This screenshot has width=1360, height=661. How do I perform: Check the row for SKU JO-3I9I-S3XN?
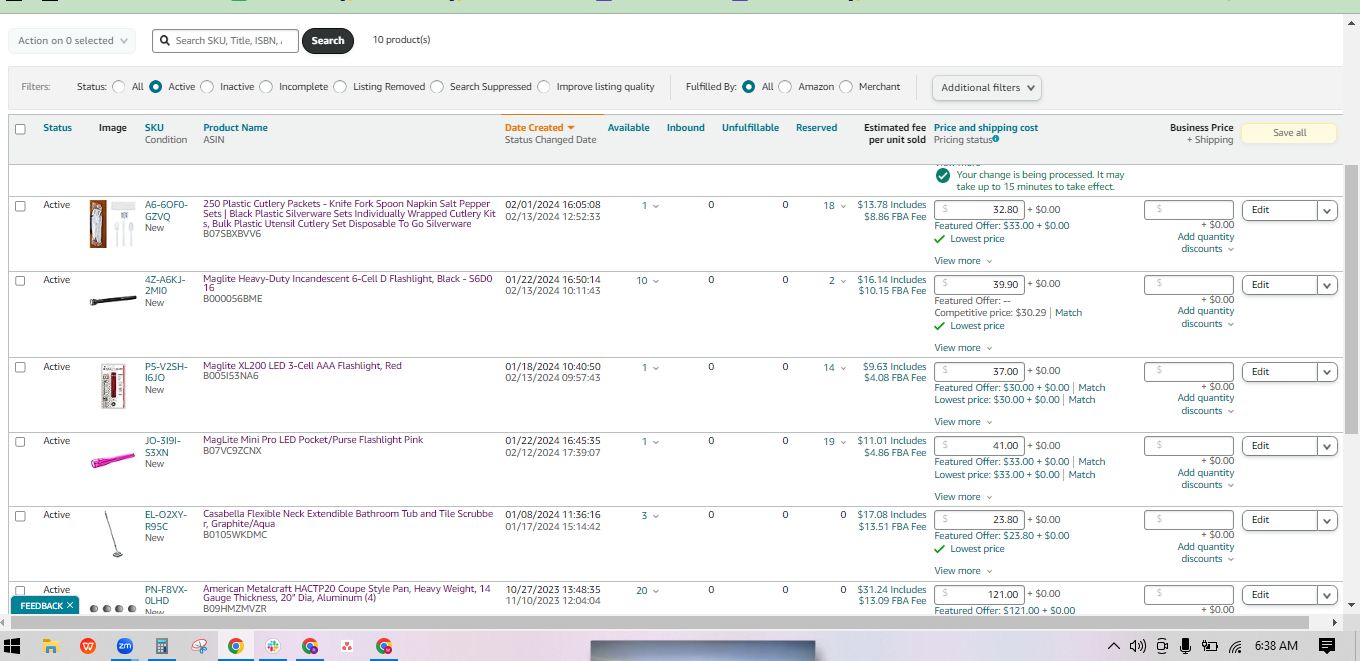[20, 442]
